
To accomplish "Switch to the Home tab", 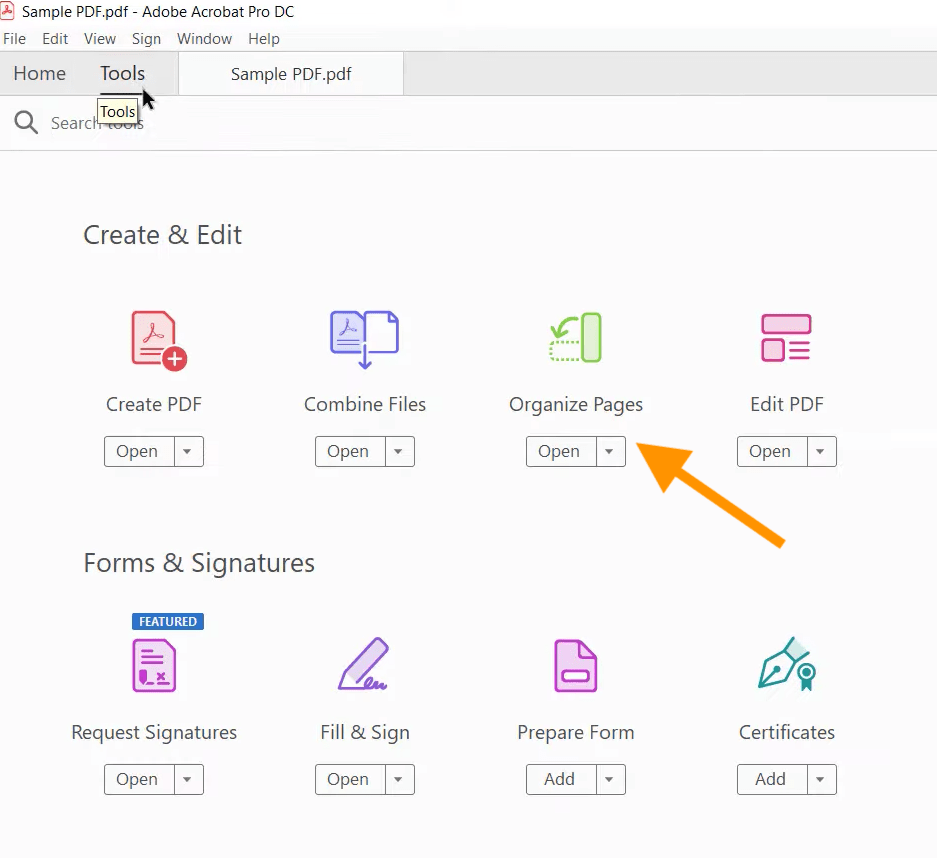I will (39, 74).
